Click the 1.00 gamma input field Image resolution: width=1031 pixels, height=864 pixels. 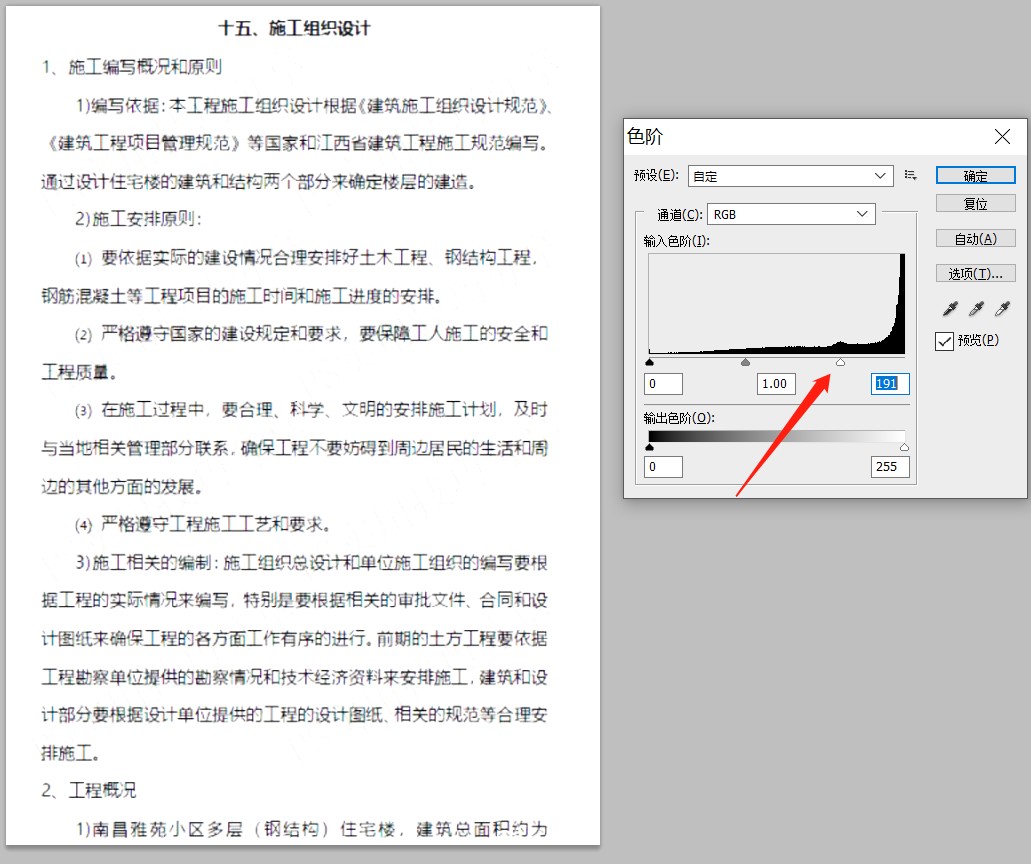pyautogui.click(x=776, y=383)
